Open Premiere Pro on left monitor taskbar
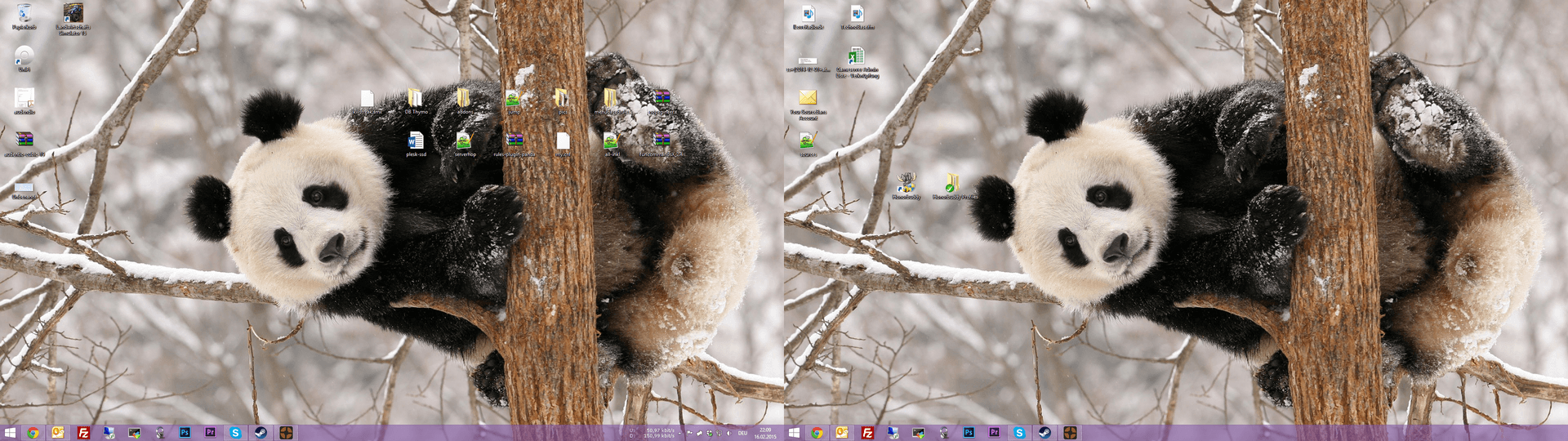Viewport: 1568px width, 441px height. [x=210, y=433]
